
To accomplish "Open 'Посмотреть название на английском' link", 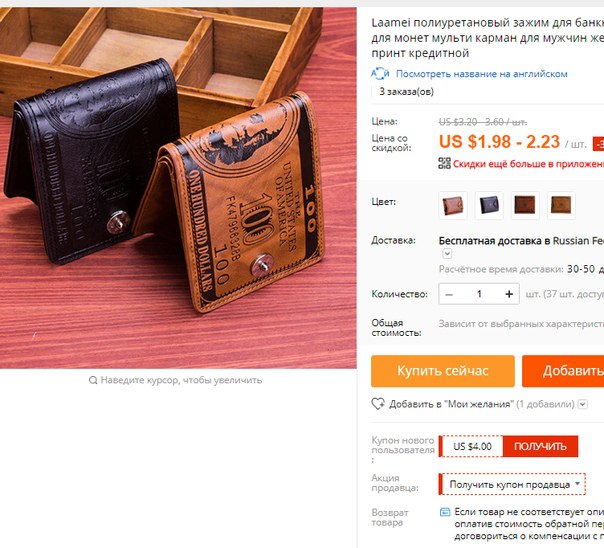I will (x=482, y=74).
